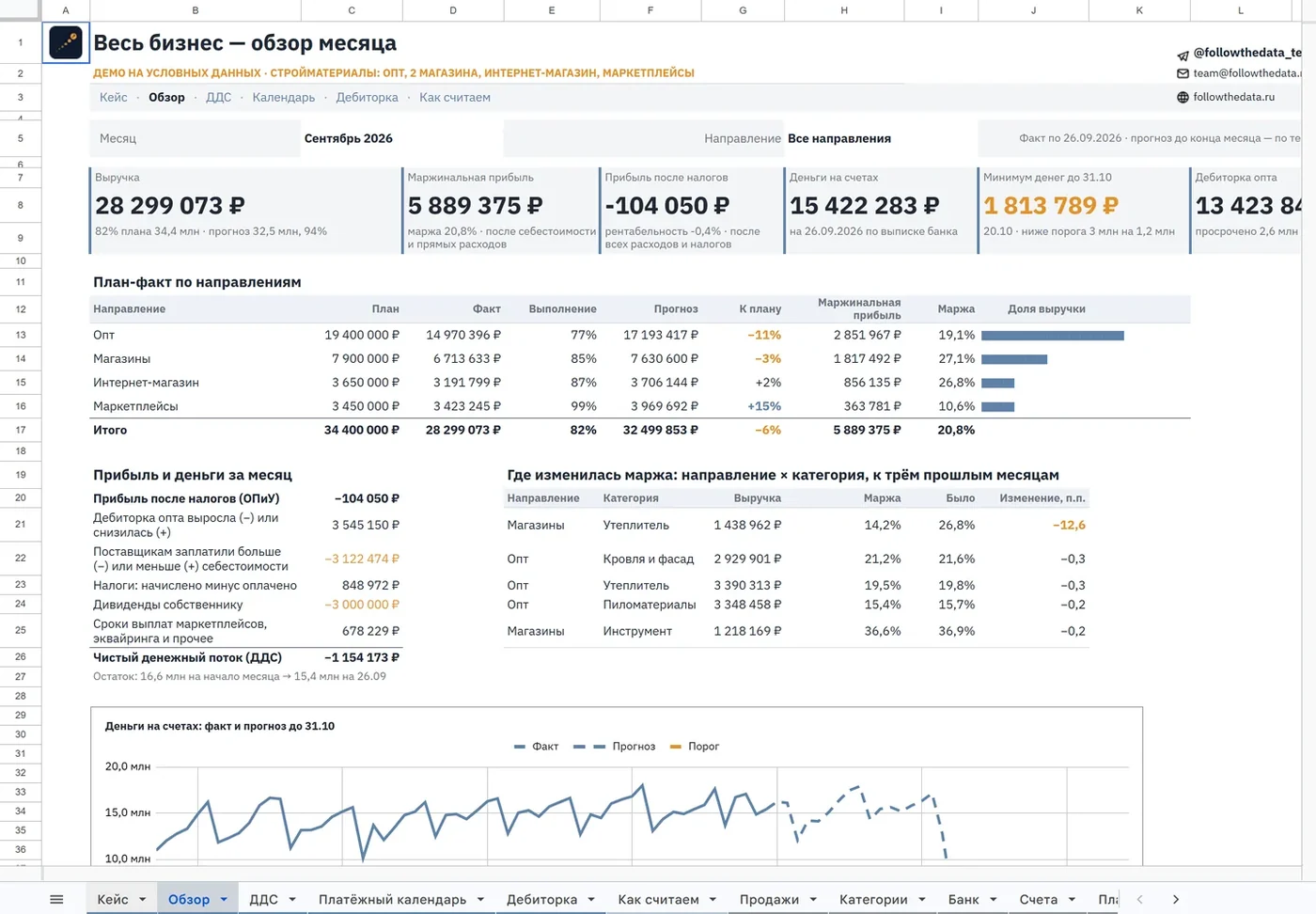The width and height of the screenshot is (1316, 914).
Task: Click net cash flow −1 154 173 ₽
Action: pyautogui.click(x=362, y=657)
